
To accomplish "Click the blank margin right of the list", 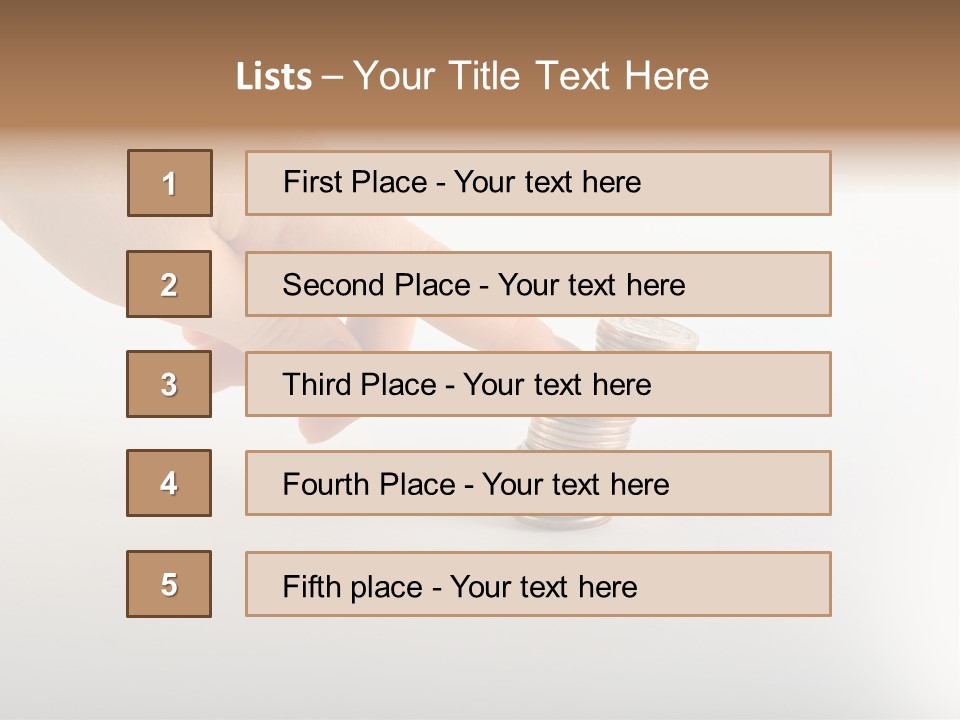I will pyautogui.click(x=895, y=400).
